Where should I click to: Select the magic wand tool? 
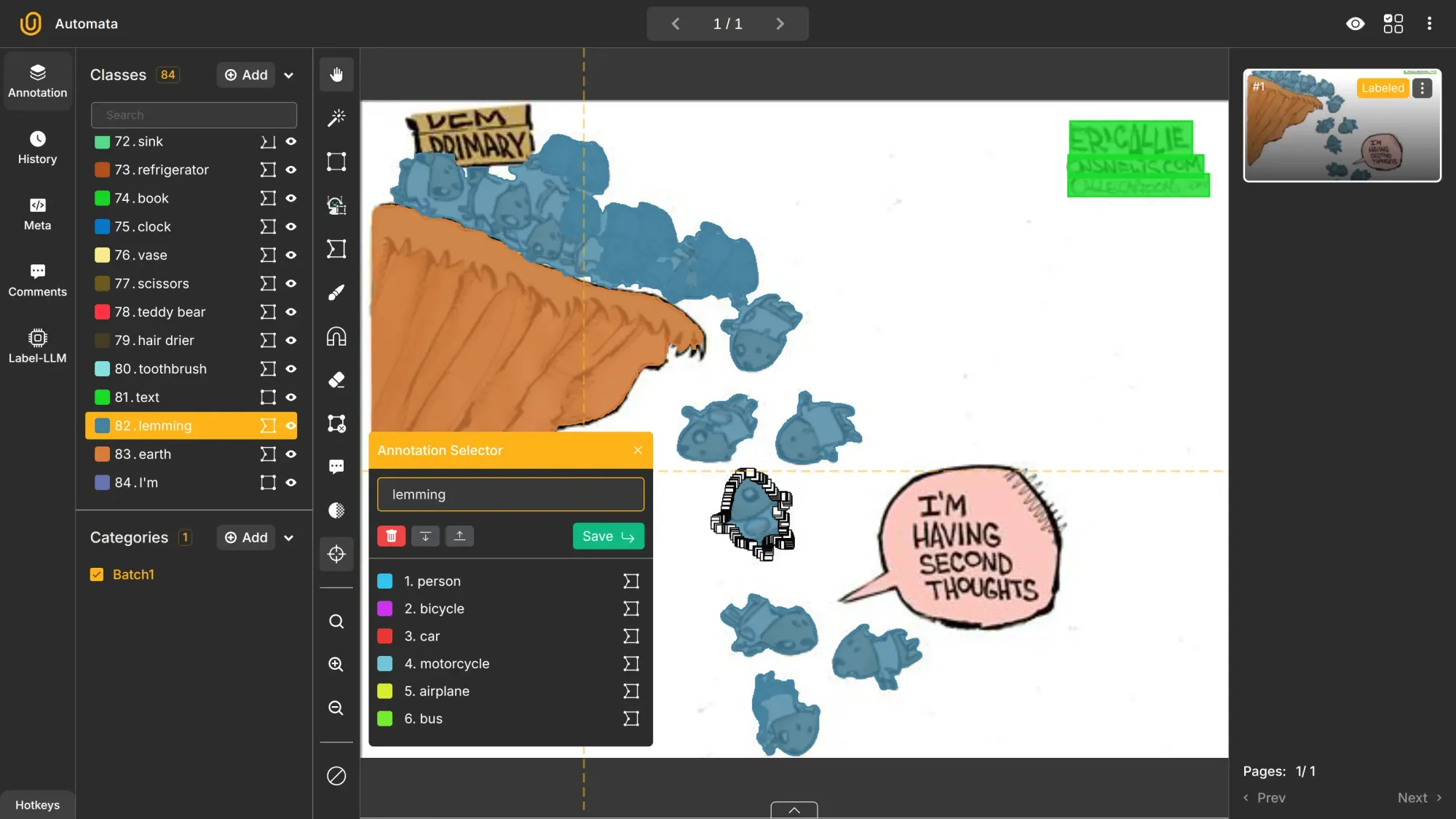click(x=336, y=118)
